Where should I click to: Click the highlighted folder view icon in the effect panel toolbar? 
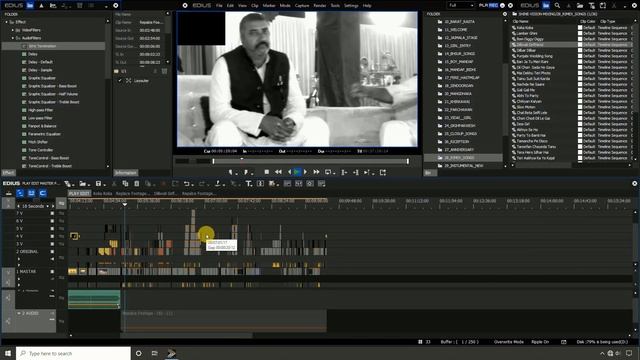tap(30, 5)
